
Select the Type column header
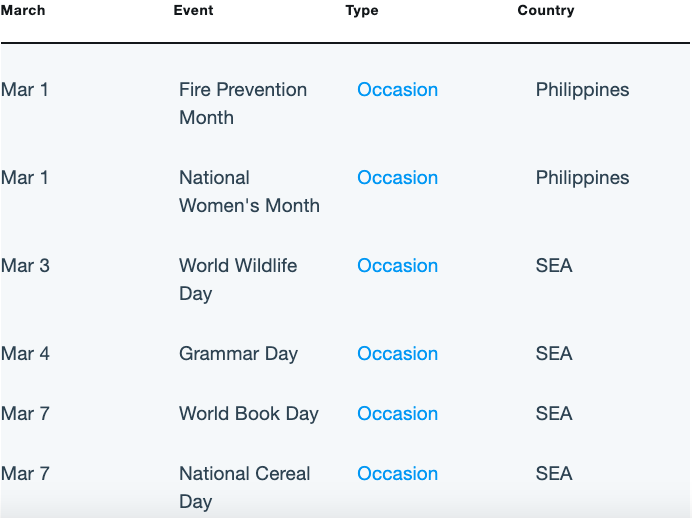click(x=362, y=11)
